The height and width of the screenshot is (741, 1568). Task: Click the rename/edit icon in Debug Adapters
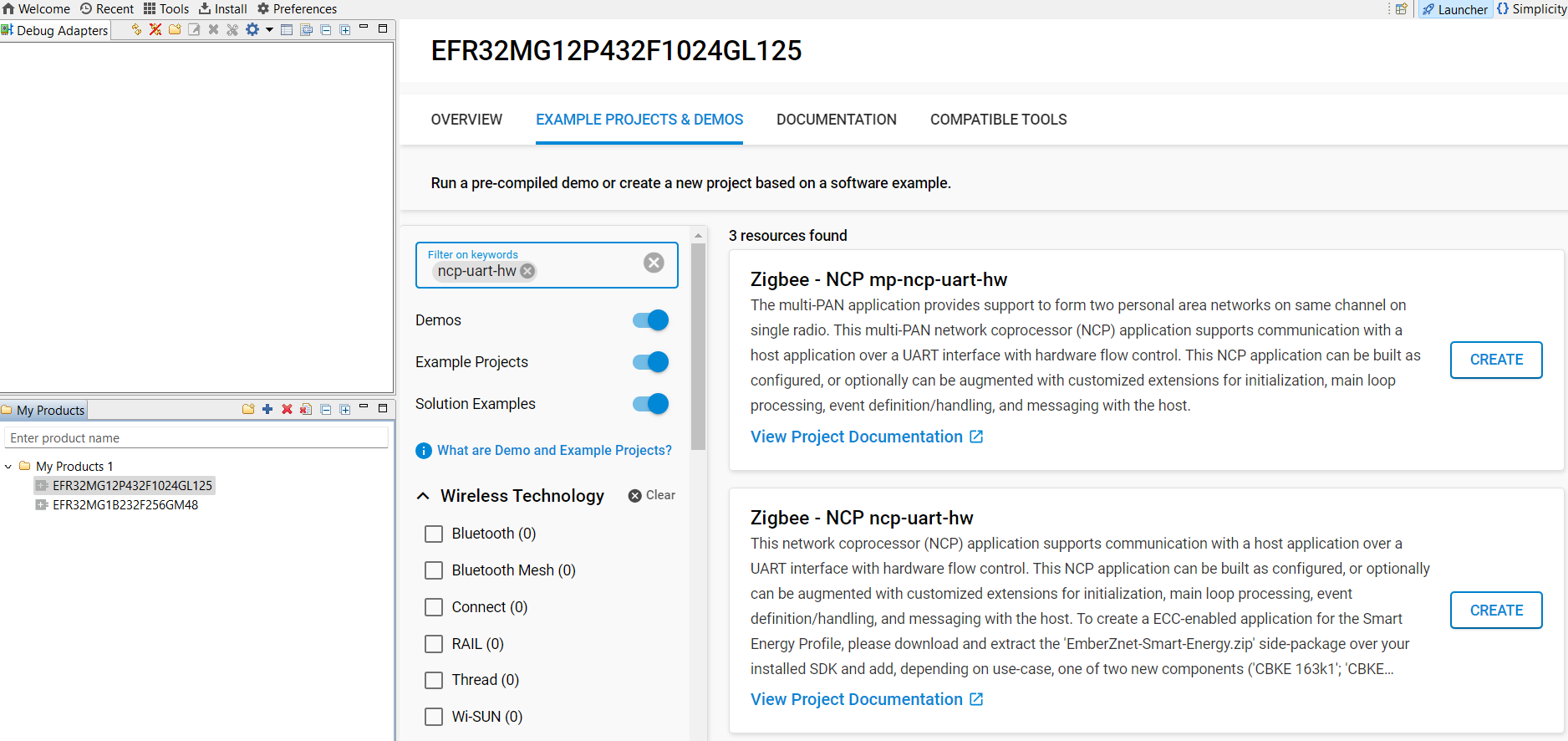pyautogui.click(x=194, y=29)
